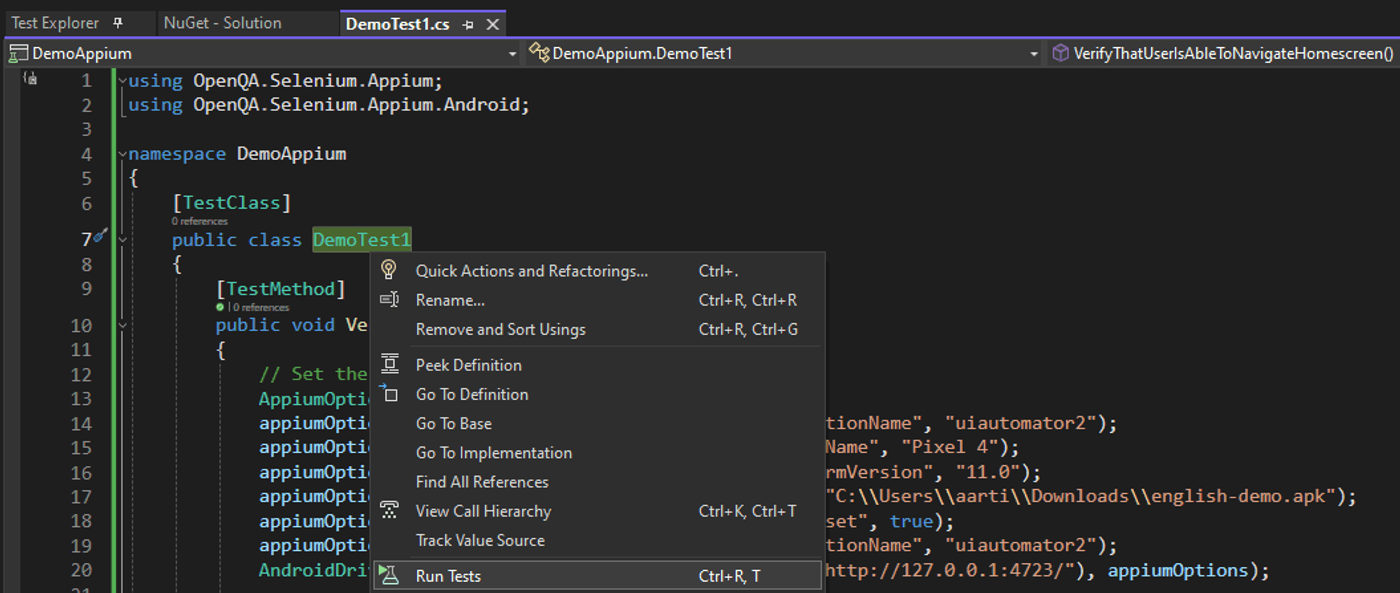
Task: Click 'OpenQA.Selenium.Appium.Android' on line 2
Action: click(356, 105)
